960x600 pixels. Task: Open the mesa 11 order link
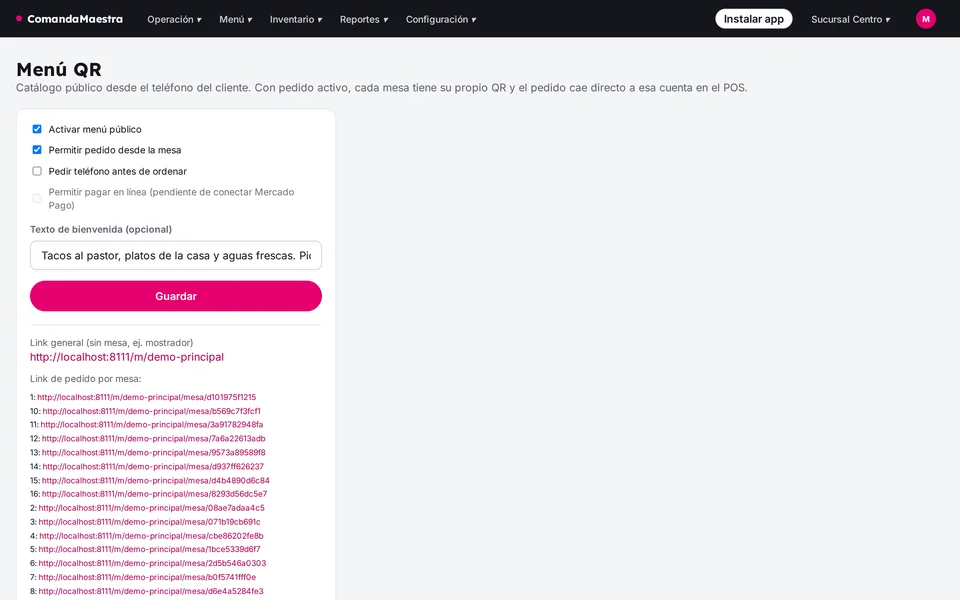pos(152,425)
